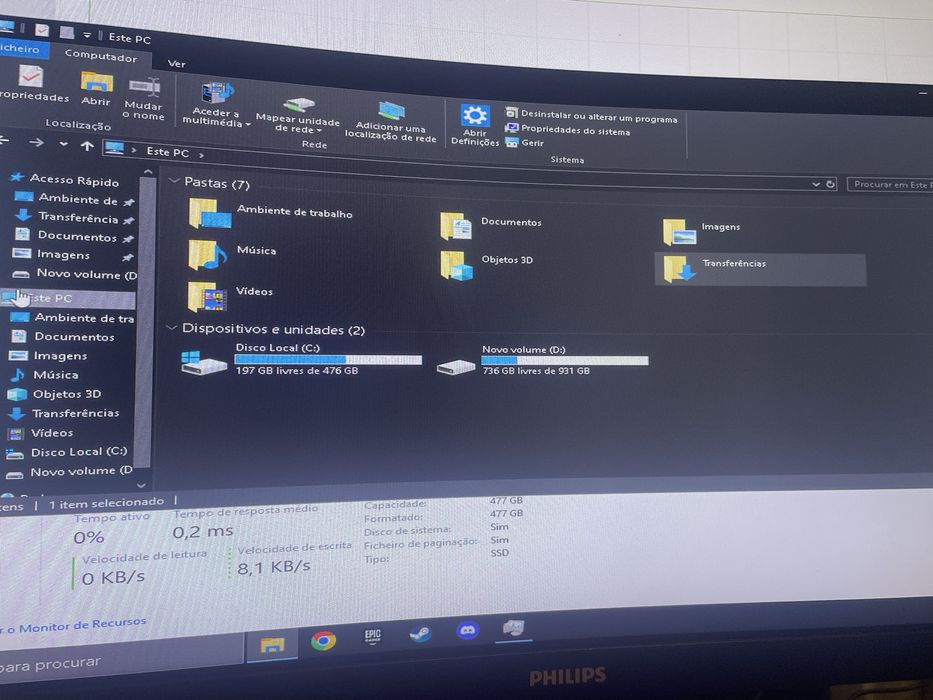Open Objetos 3D in sidebar tree
This screenshot has width=933, height=700.
point(54,394)
